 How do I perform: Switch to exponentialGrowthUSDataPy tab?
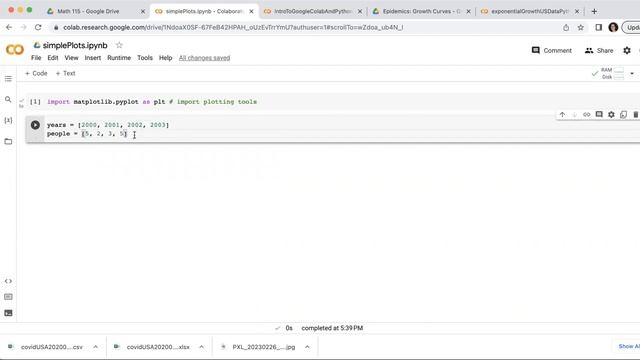click(530, 11)
